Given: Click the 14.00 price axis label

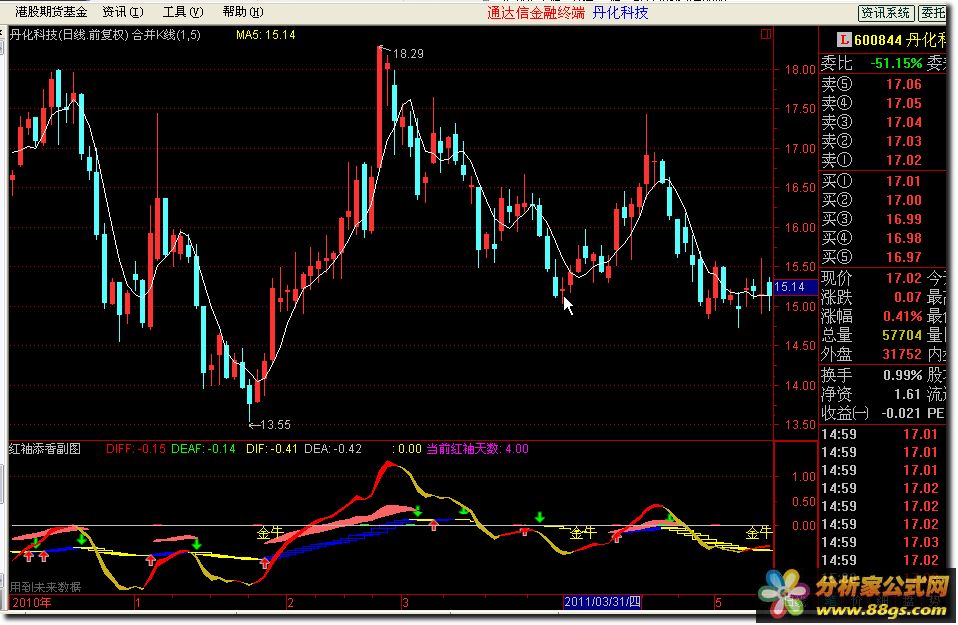Looking at the screenshot, I should (x=800, y=385).
